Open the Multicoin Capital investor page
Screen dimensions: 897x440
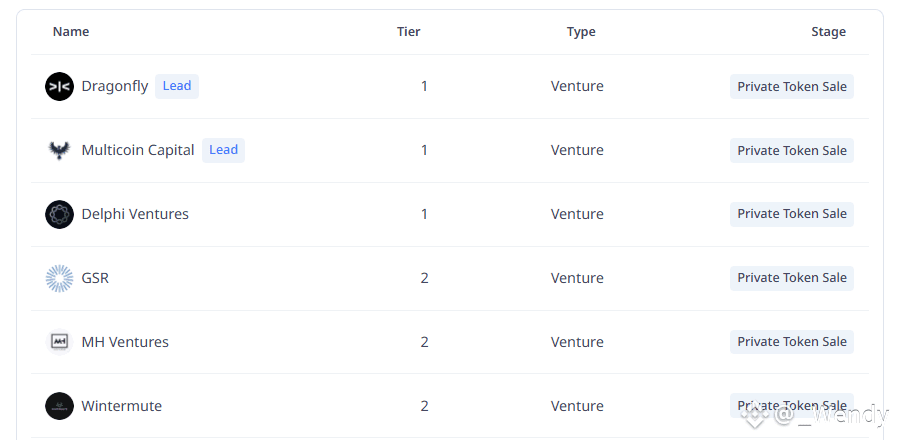tap(138, 150)
